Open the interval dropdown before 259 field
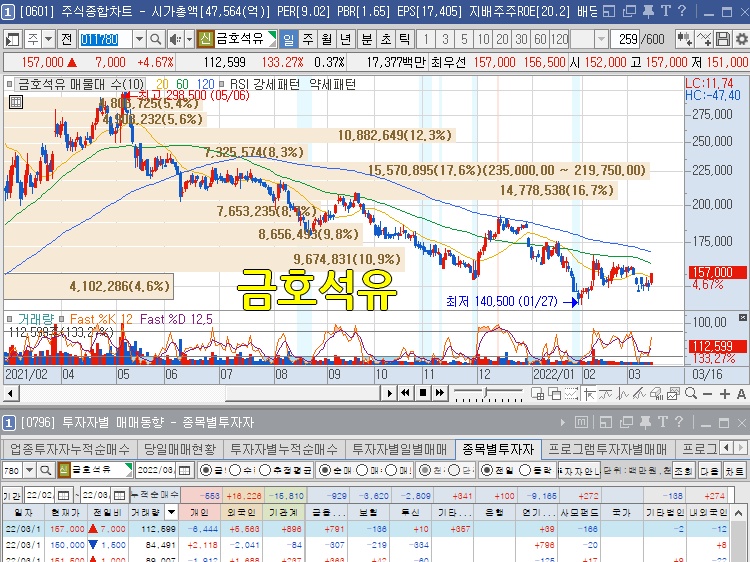The image size is (750, 562). pos(601,39)
